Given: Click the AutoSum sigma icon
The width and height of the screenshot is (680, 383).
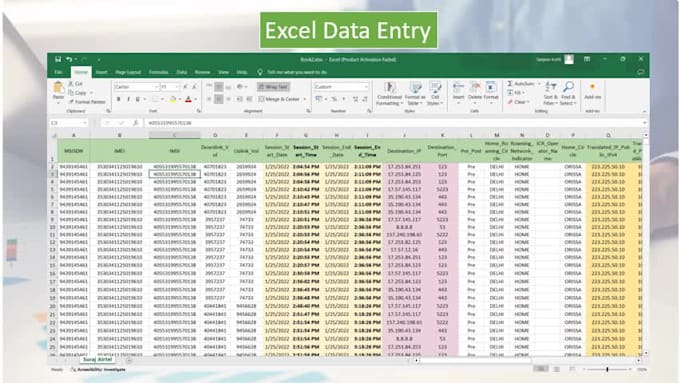Looking at the screenshot, I should (x=510, y=83).
